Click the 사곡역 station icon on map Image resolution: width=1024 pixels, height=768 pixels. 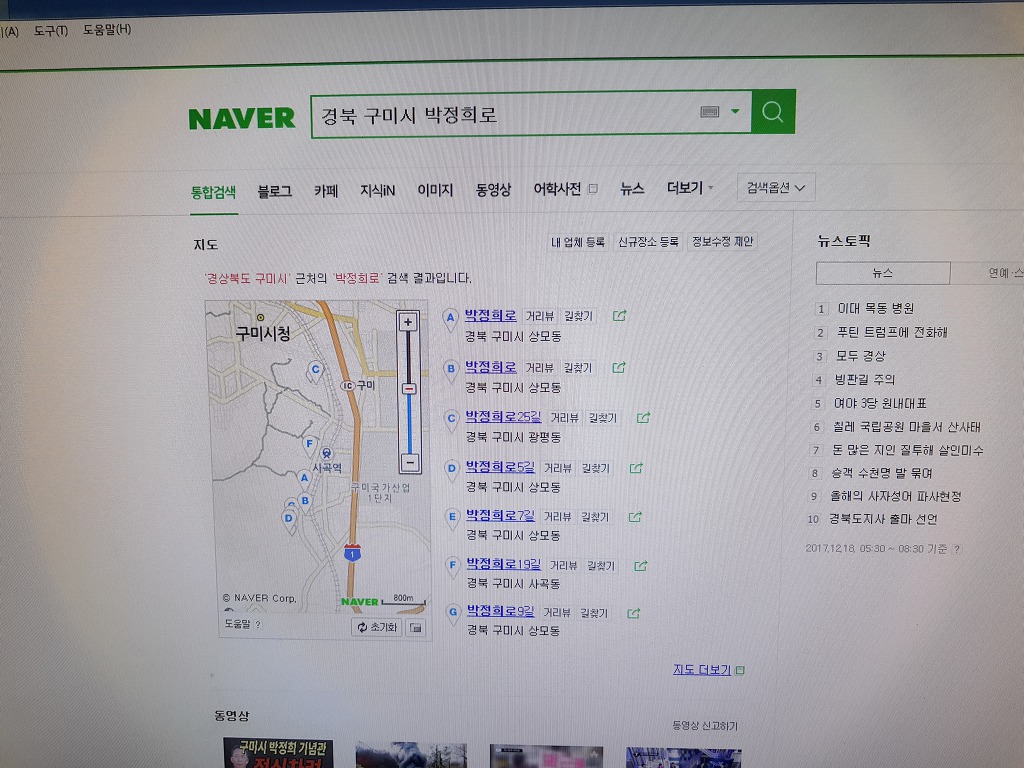(x=327, y=453)
